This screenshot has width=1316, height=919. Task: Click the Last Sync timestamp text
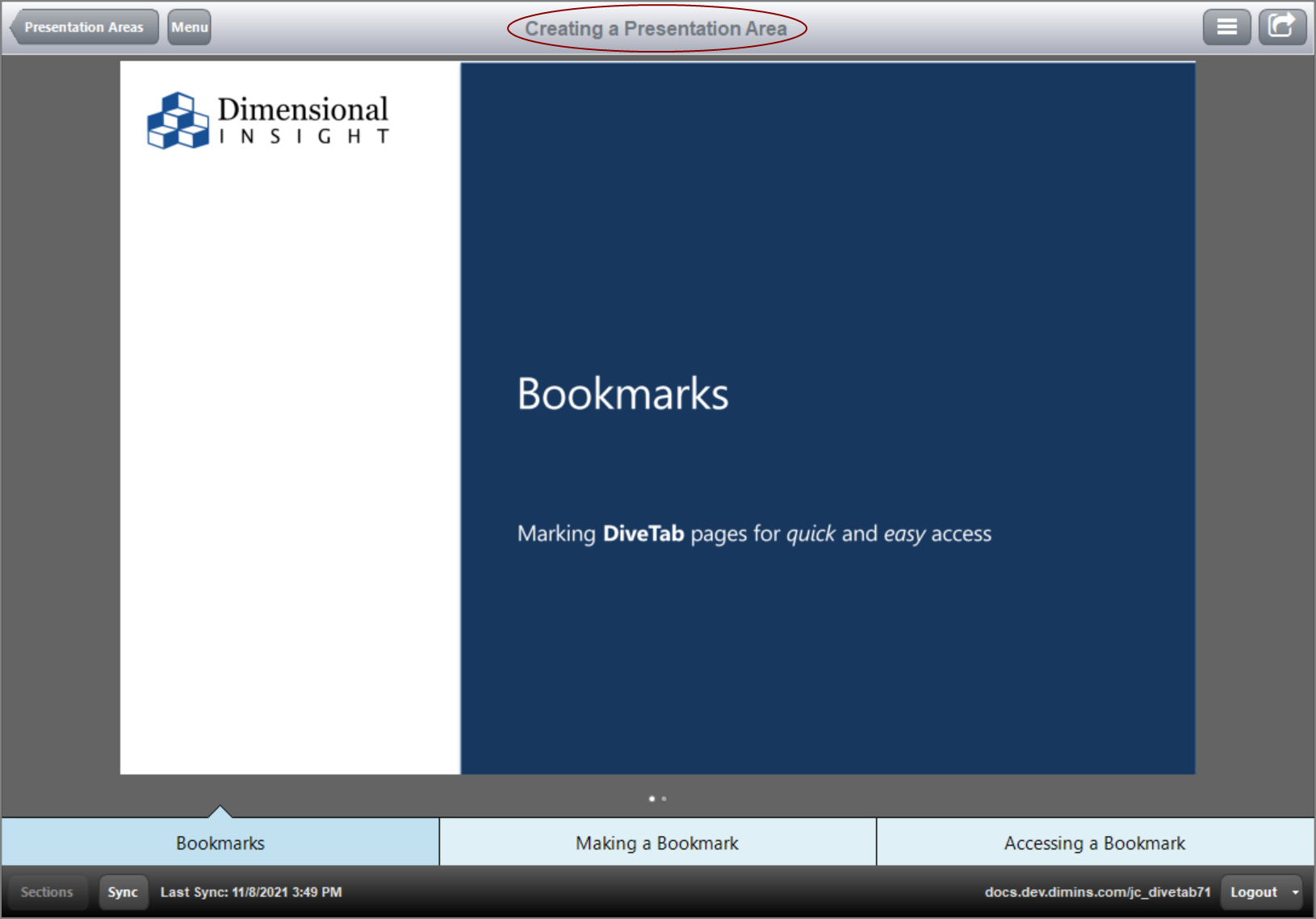[x=251, y=892]
